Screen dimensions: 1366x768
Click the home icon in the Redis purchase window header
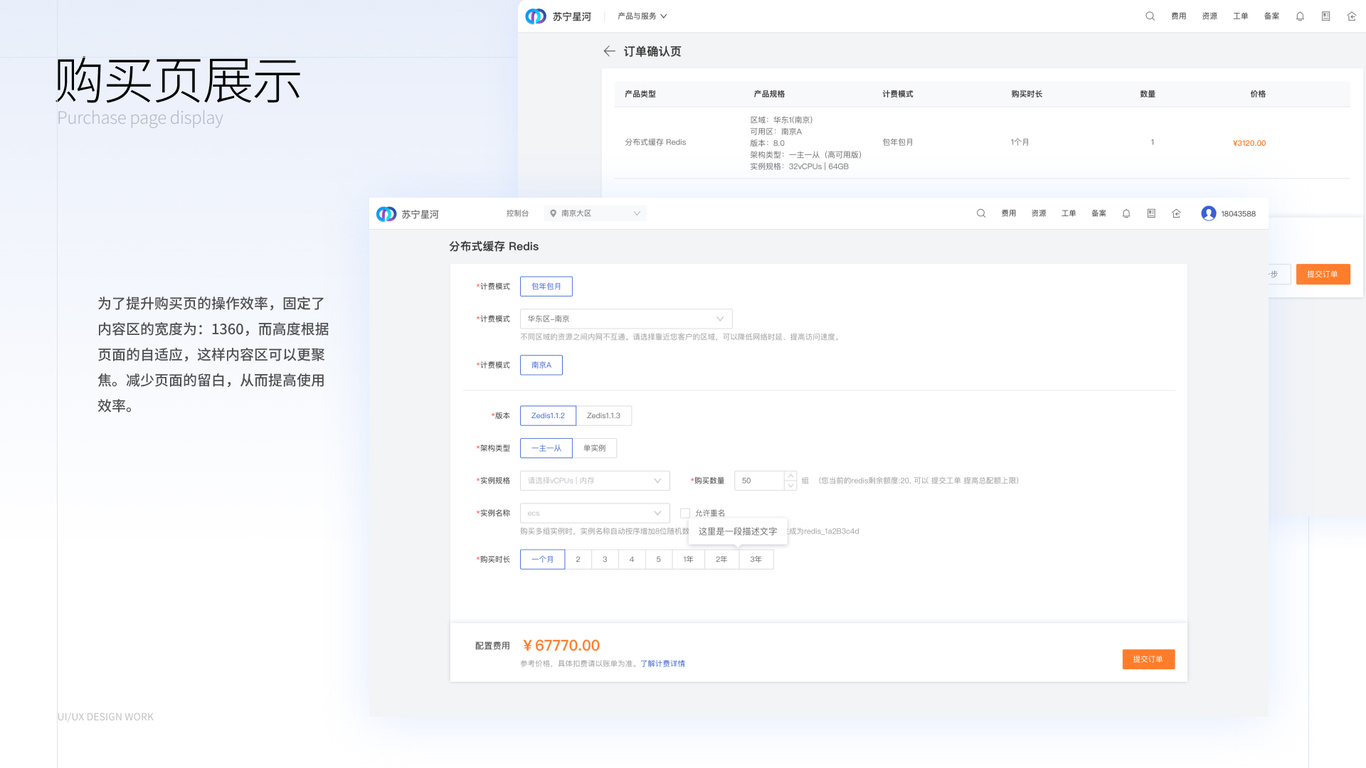pyautogui.click(x=1176, y=213)
